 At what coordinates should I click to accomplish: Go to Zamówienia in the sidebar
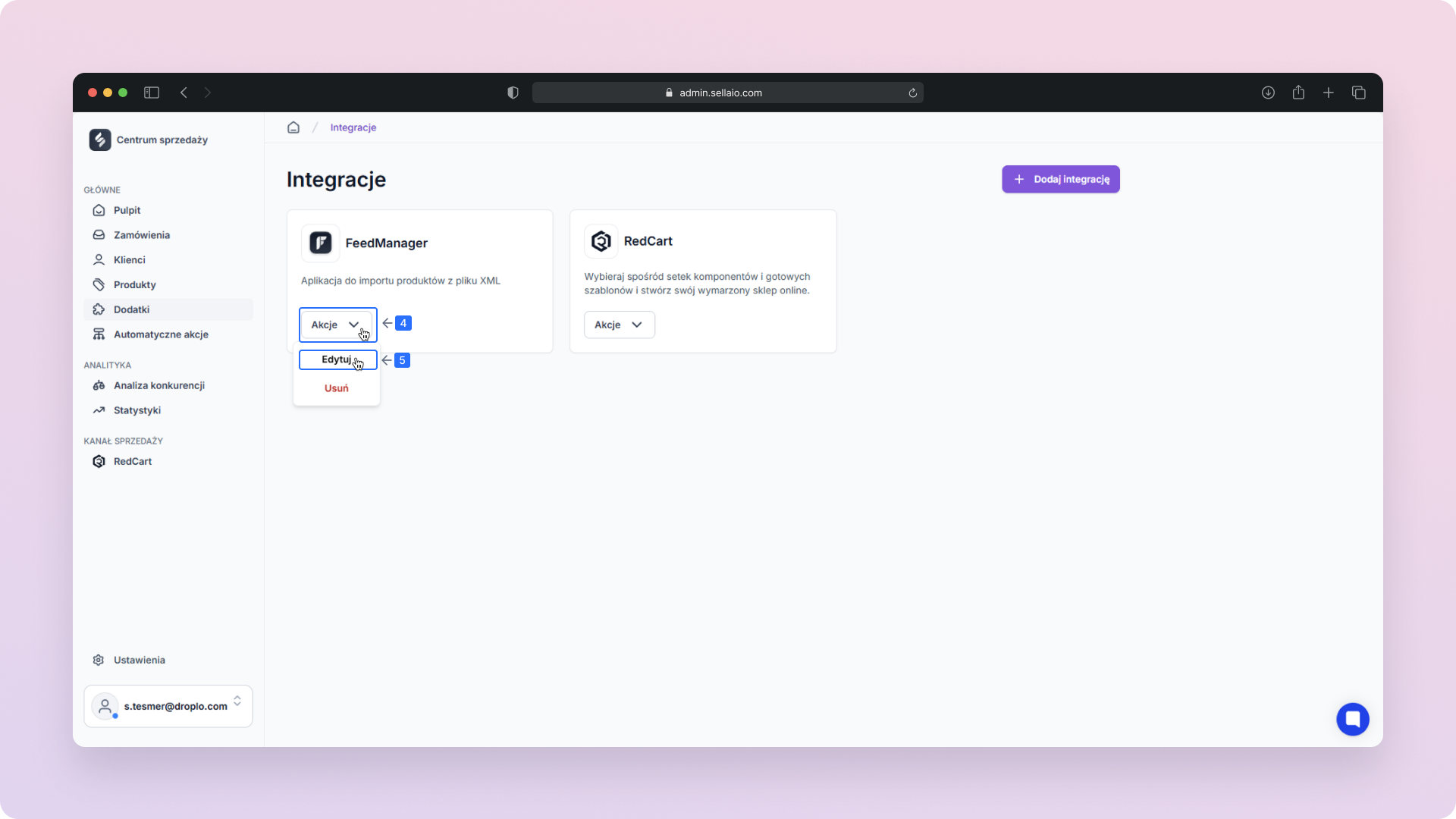(x=168, y=235)
